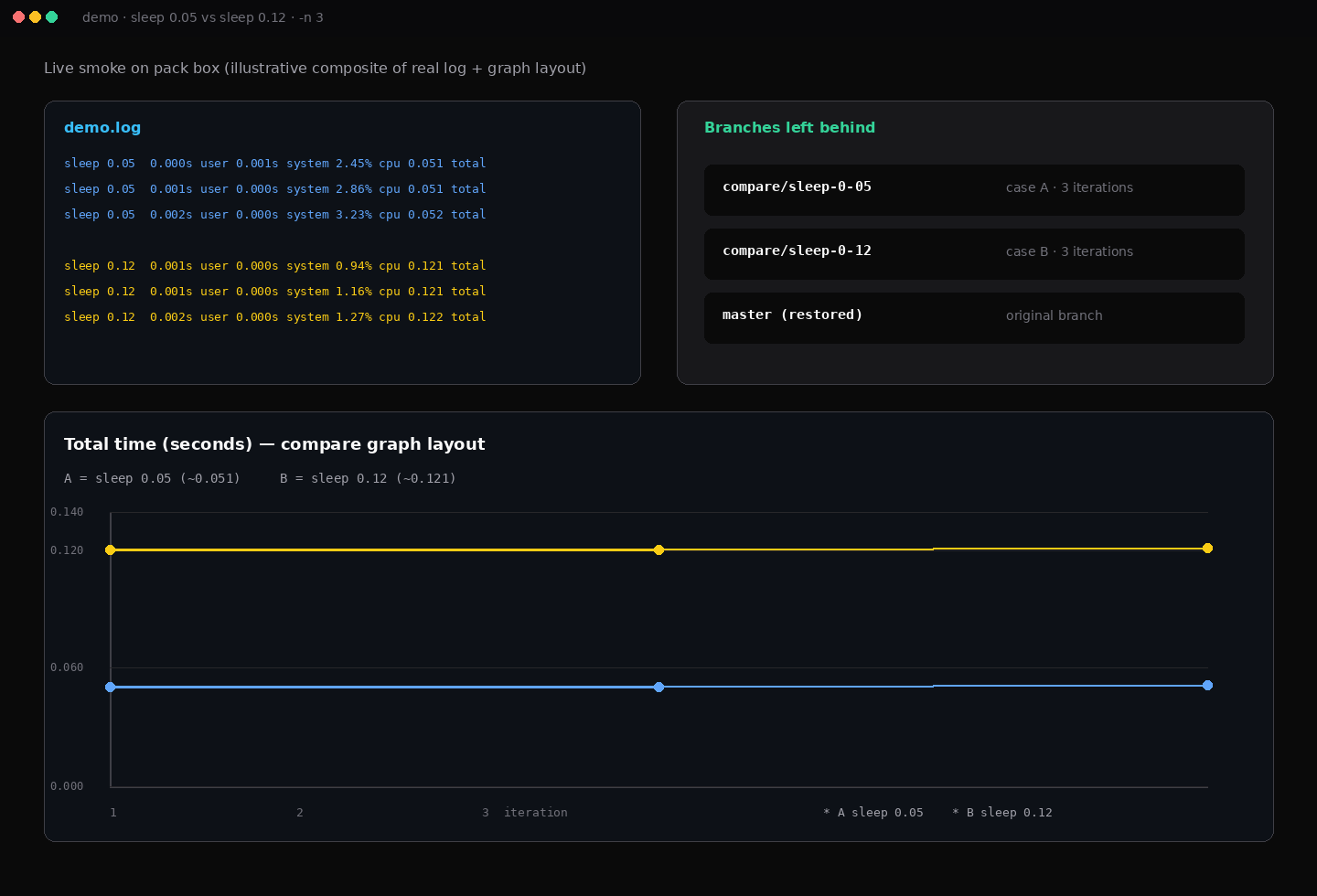This screenshot has width=1317, height=896.
Task: Select the sleep 0.12 log line with 1.16% cpu
Action: click(x=274, y=292)
